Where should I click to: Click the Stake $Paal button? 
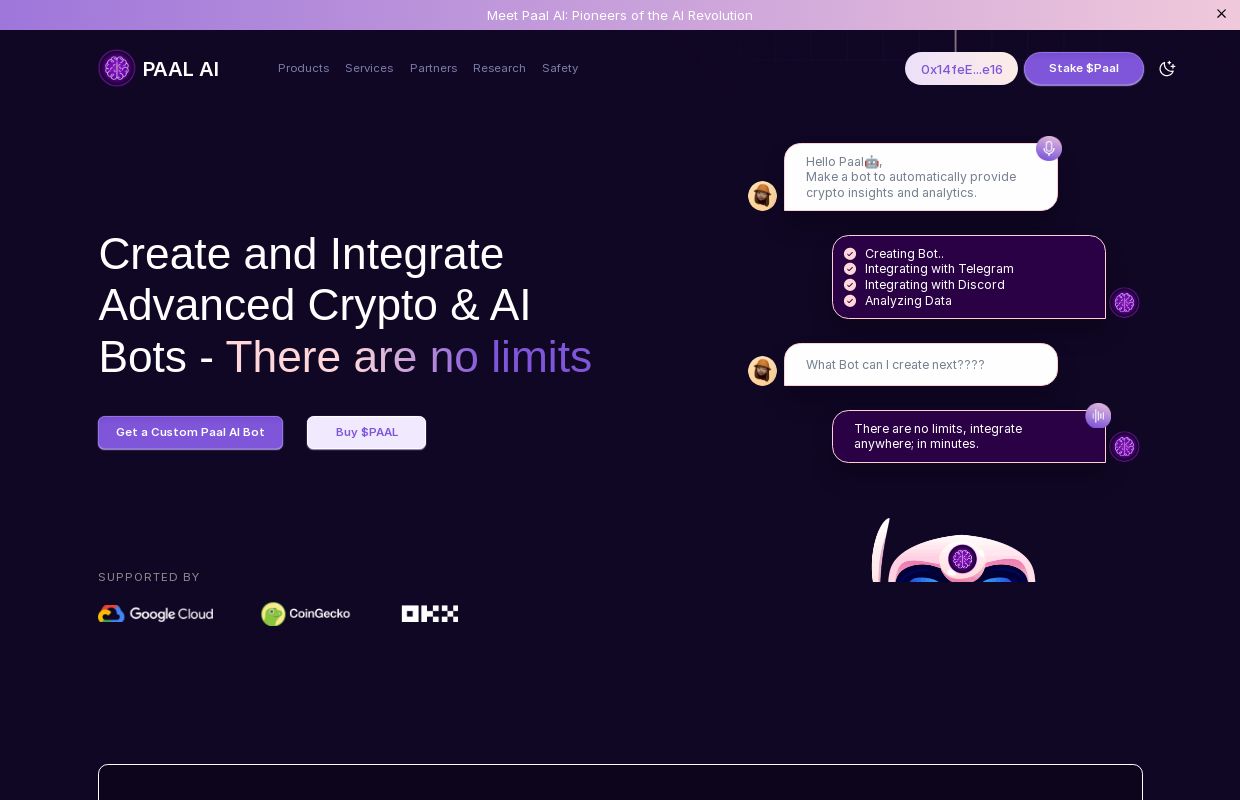(1084, 68)
